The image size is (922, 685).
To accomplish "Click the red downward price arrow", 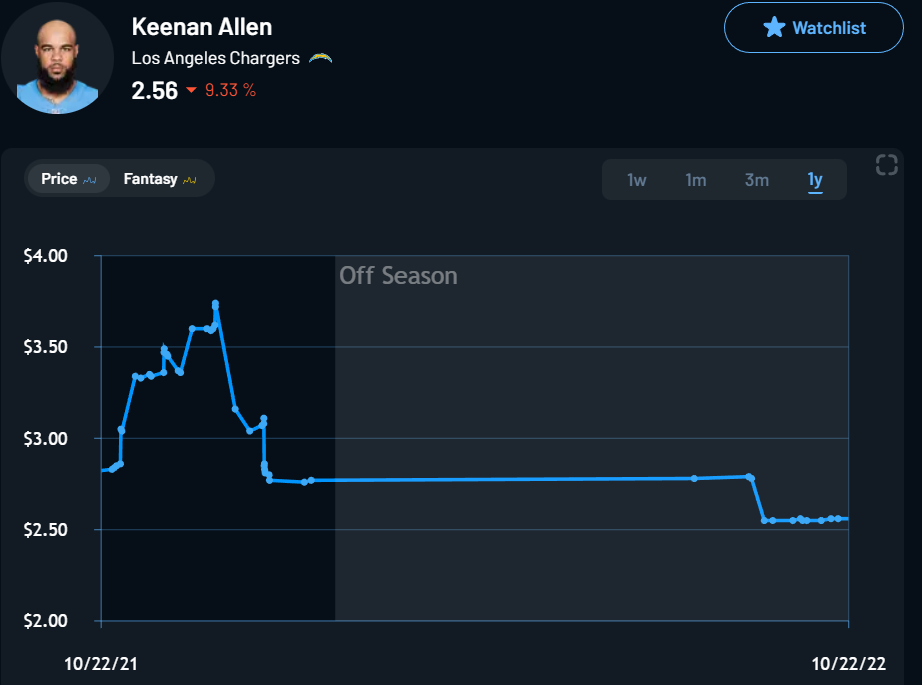I will [192, 91].
